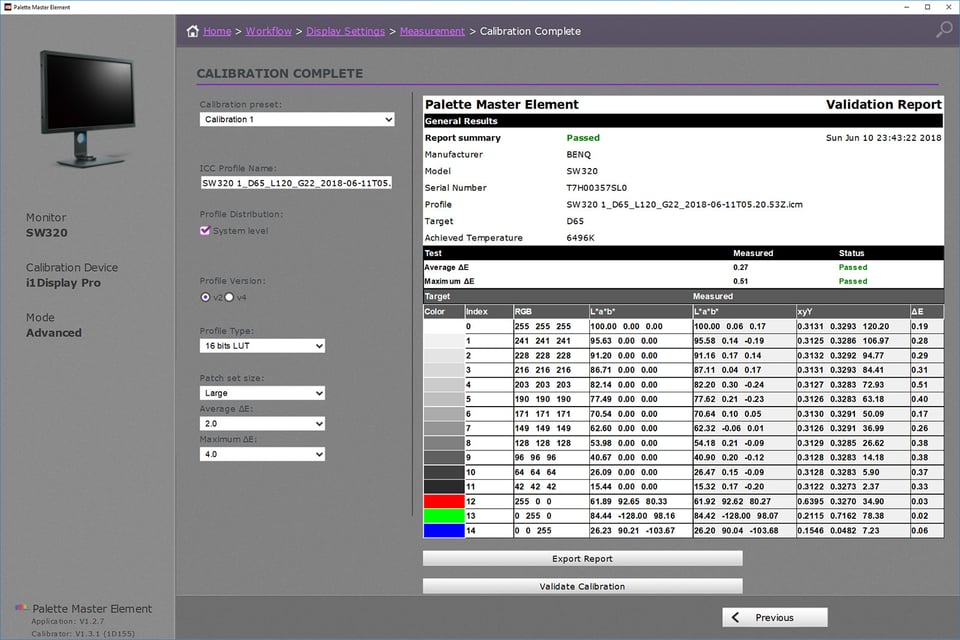This screenshot has height=640, width=960.
Task: Open the Profile Type 16 bits LUT dropdown
Action: click(x=262, y=345)
